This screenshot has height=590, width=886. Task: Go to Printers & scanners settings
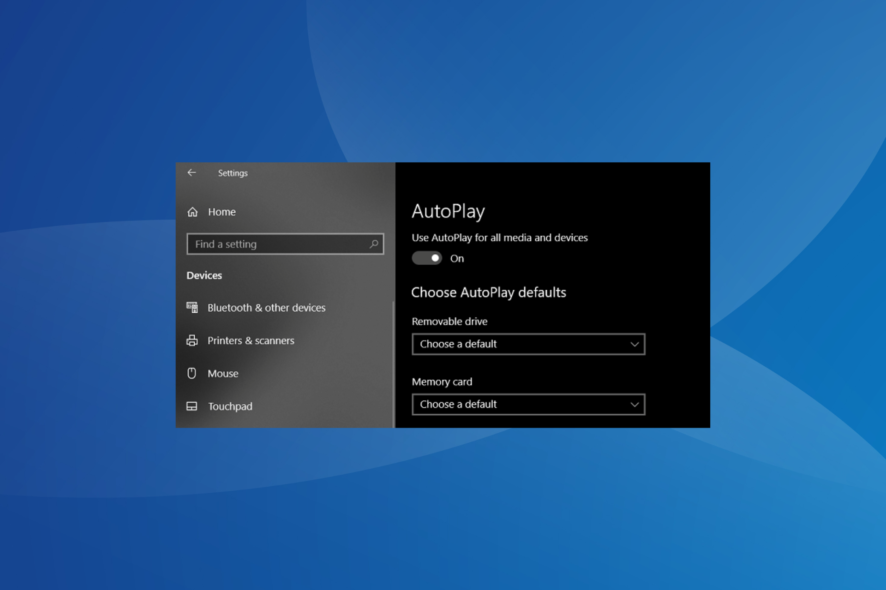[x=251, y=341]
